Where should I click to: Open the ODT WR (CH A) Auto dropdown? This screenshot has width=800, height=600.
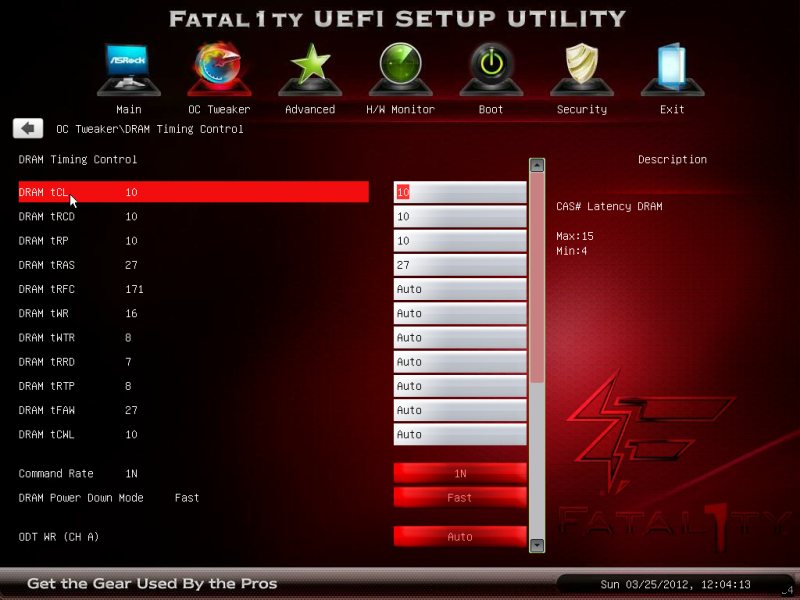coord(460,537)
